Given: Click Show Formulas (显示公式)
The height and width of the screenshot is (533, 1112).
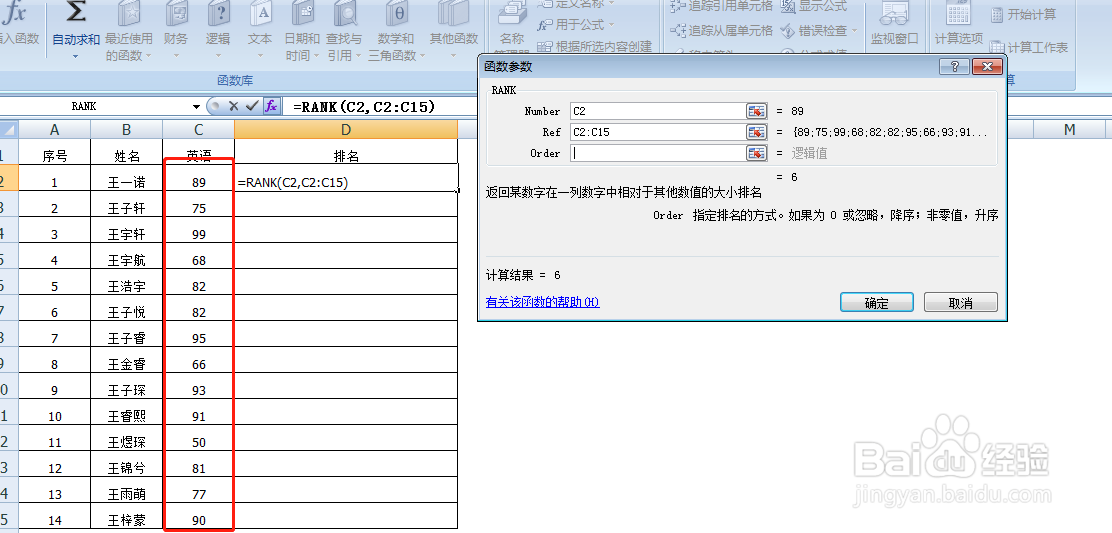Looking at the screenshot, I should 814,6.
